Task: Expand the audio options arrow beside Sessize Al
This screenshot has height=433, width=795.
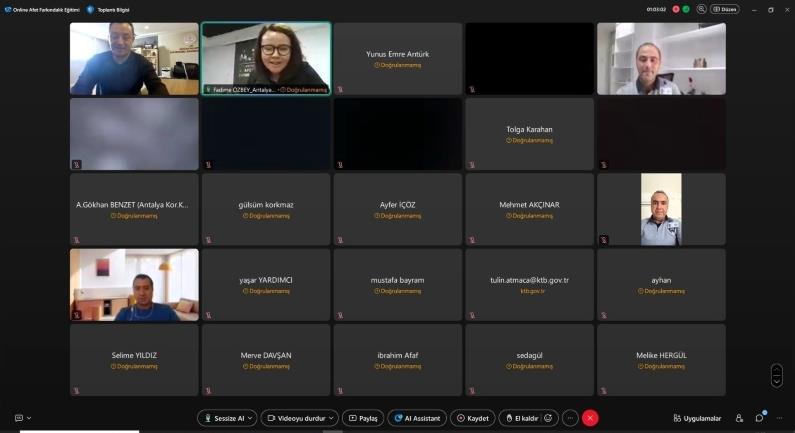Action: tap(250, 418)
